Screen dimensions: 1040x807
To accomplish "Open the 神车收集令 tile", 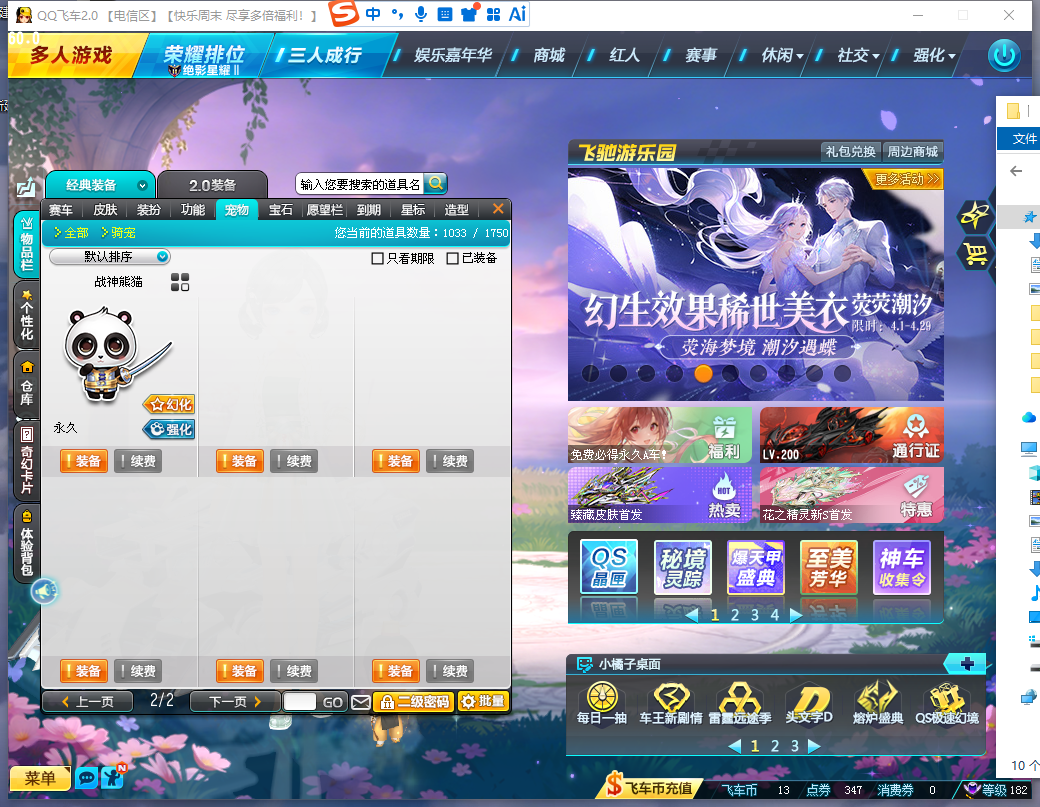I will tap(902, 567).
